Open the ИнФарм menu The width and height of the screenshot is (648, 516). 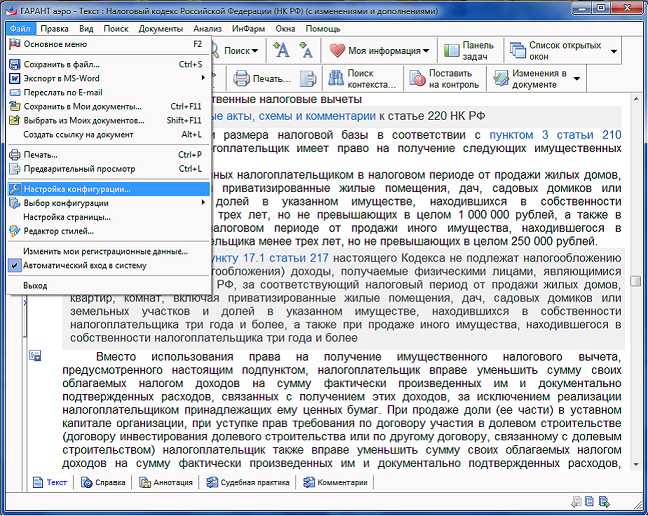248,29
